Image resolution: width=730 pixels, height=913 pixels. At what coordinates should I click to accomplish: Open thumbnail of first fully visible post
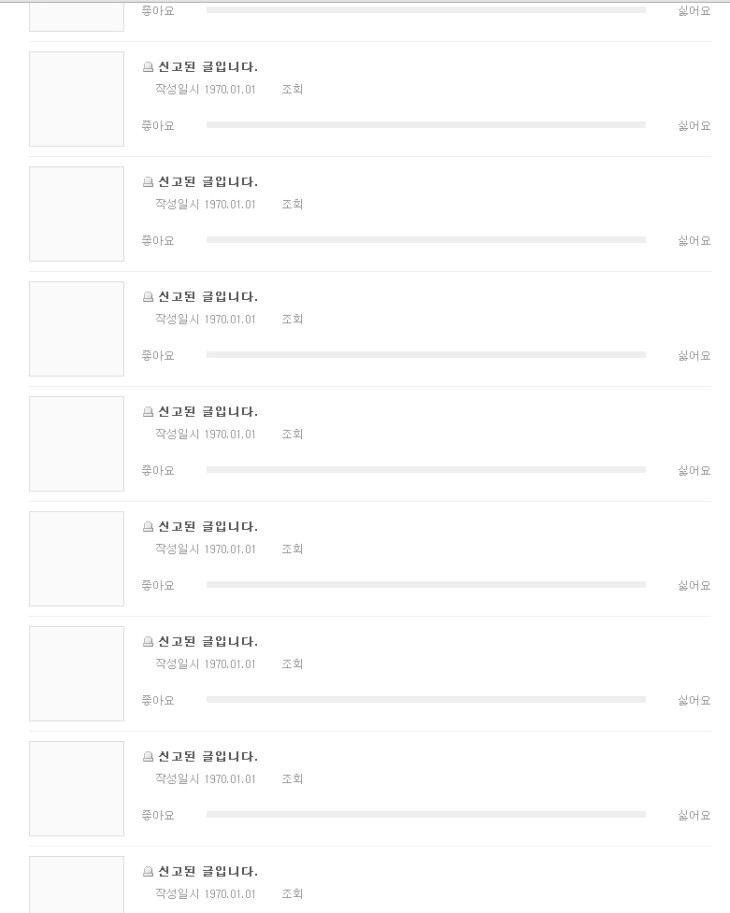[x=77, y=99]
